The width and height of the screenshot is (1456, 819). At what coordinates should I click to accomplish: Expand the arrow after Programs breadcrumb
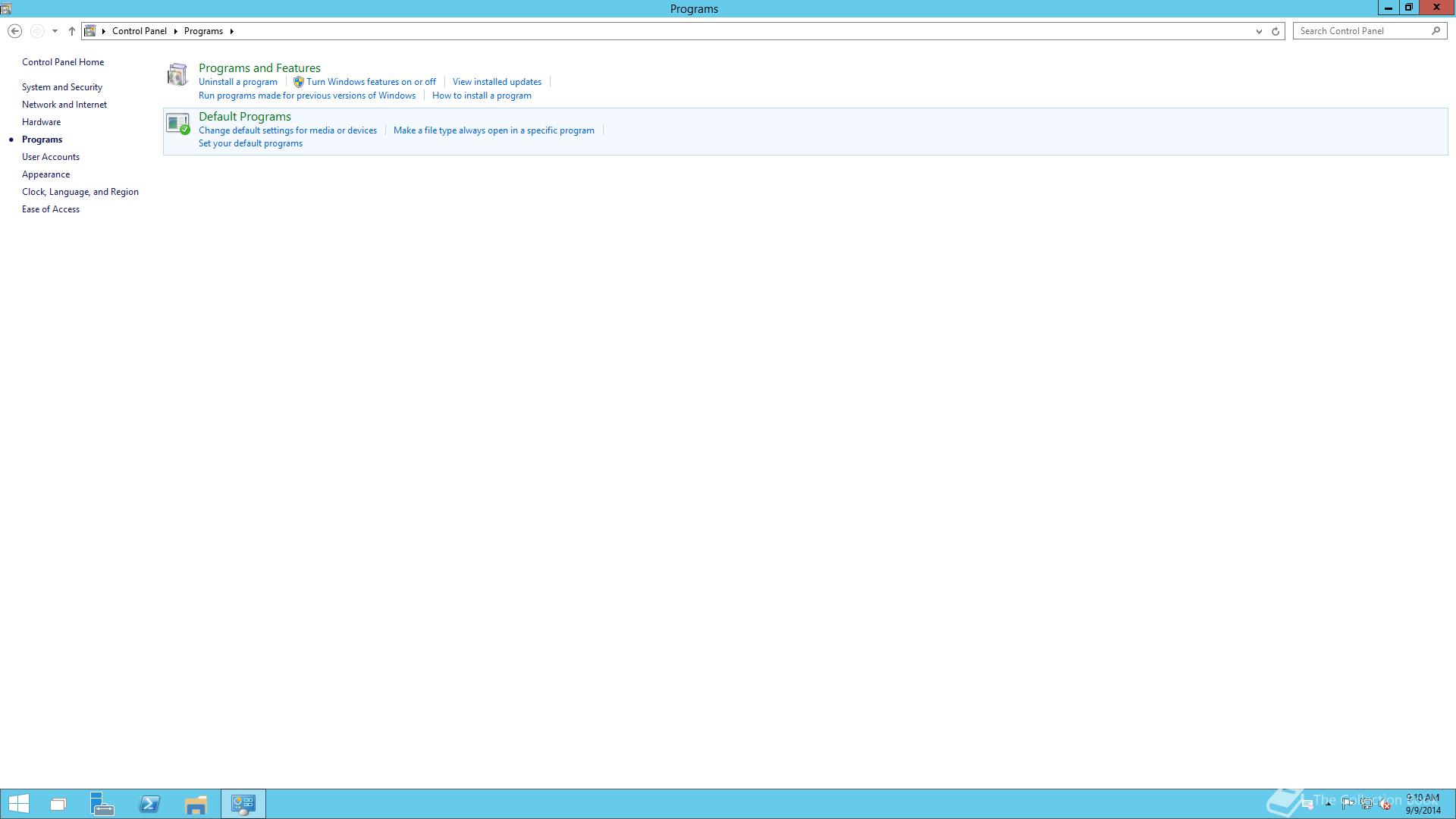coord(231,31)
